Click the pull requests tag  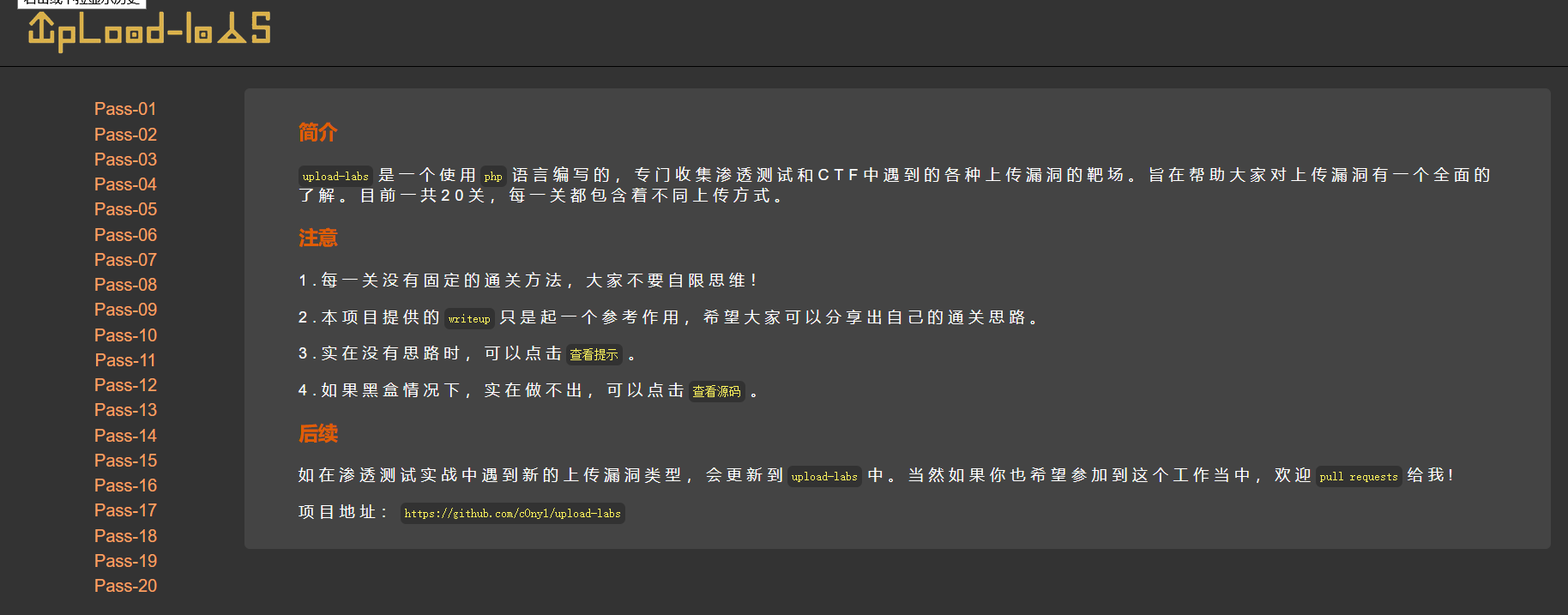point(1359,476)
